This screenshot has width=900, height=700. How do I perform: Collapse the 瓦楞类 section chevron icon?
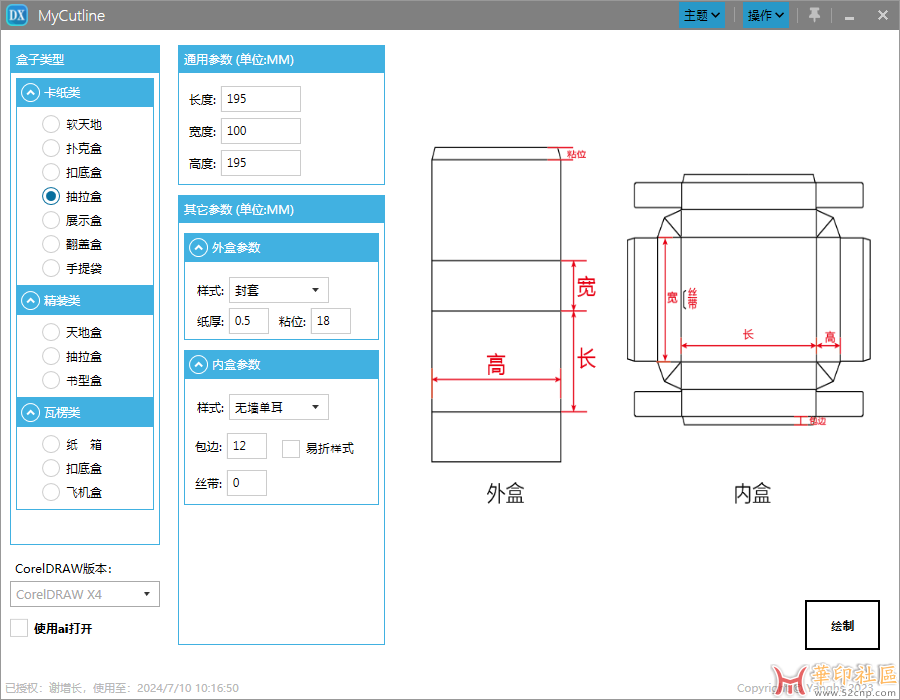29,412
